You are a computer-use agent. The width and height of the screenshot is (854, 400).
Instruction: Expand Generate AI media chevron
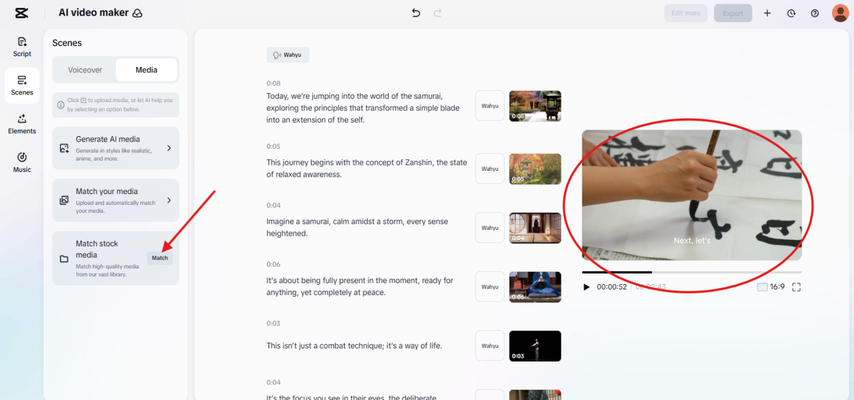coord(169,148)
